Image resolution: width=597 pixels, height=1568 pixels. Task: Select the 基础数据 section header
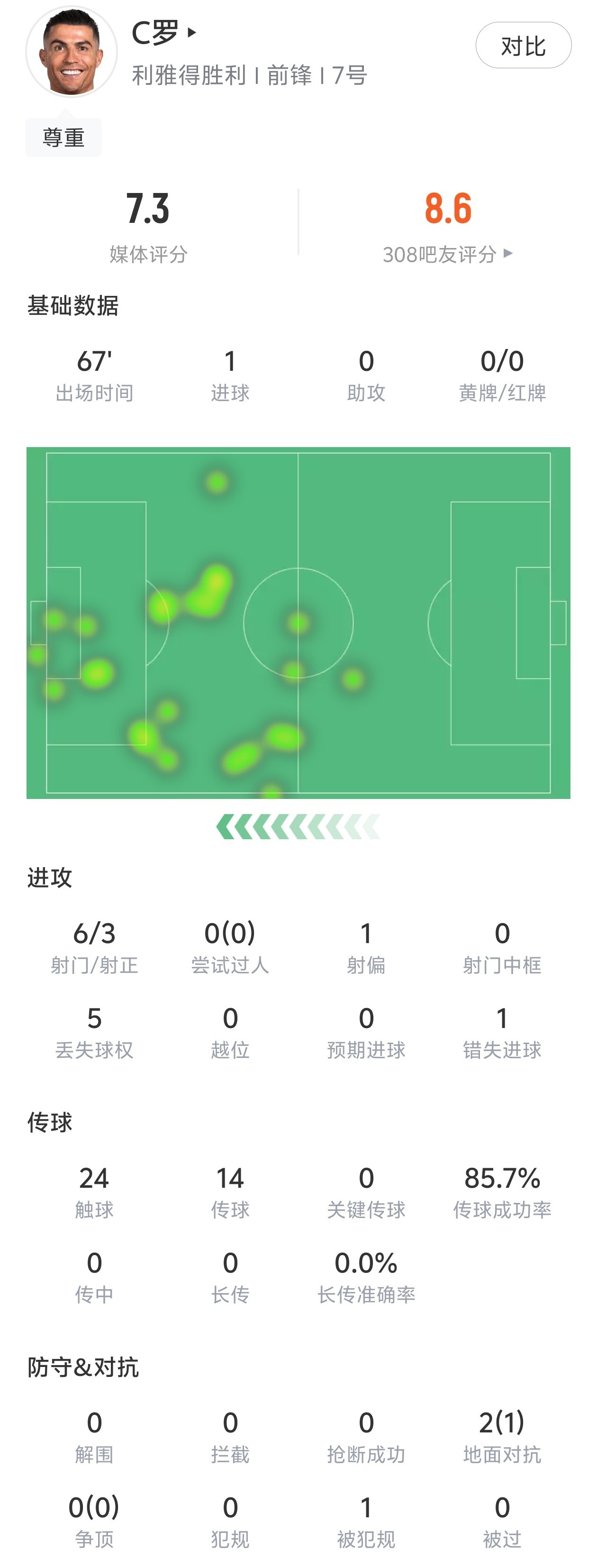coord(73,305)
